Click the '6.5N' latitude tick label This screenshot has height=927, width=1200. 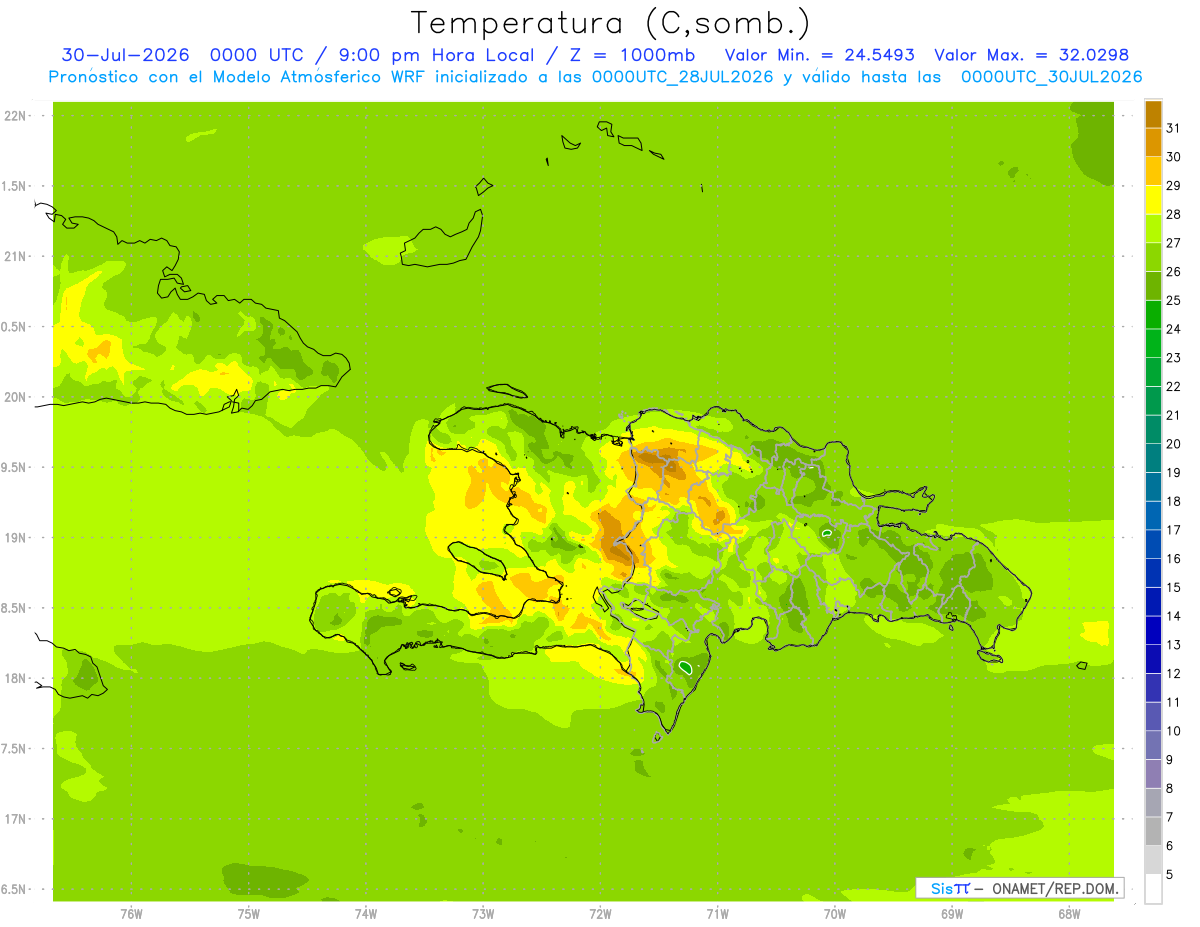pyautogui.click(x=15, y=890)
